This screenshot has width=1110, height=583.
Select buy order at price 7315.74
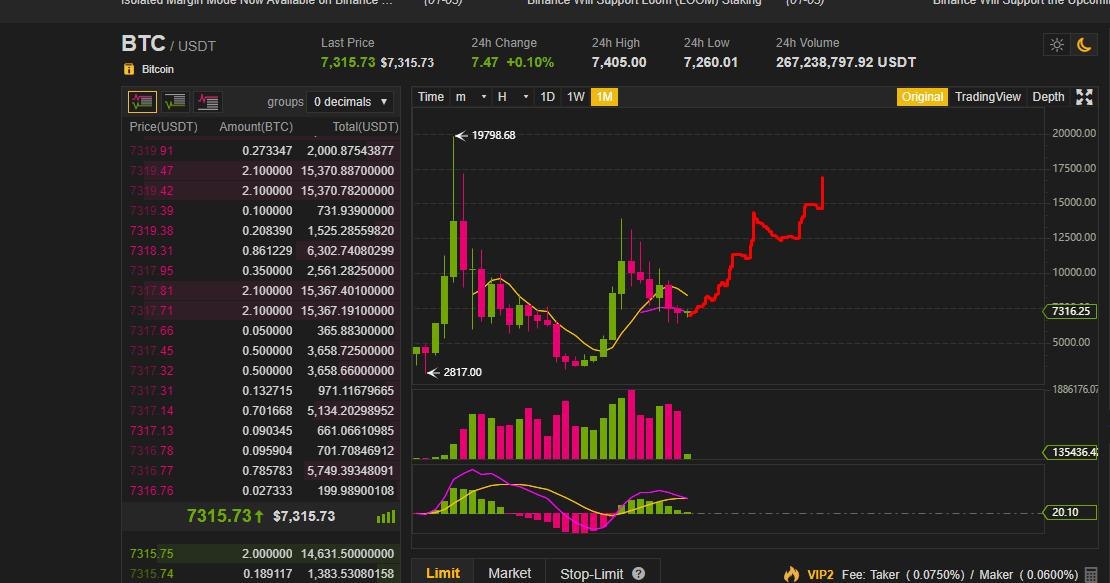click(x=261, y=574)
